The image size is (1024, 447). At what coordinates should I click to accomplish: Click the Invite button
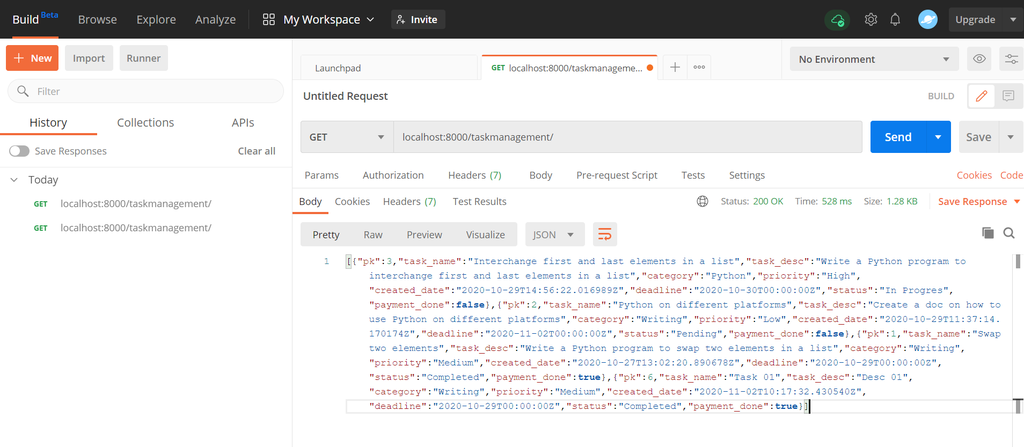(x=418, y=20)
